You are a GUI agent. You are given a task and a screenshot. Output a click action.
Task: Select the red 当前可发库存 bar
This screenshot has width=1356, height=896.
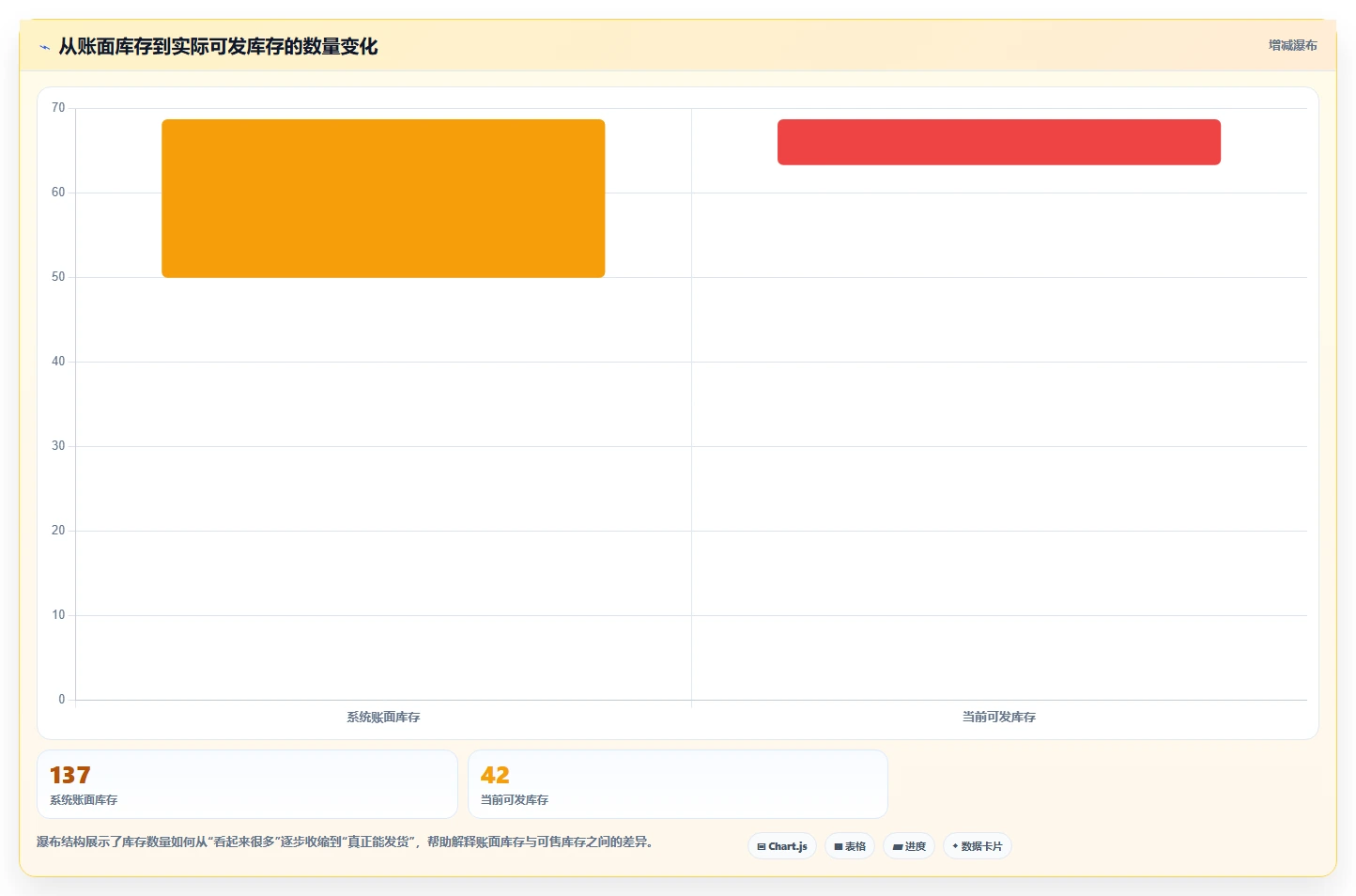pos(999,142)
